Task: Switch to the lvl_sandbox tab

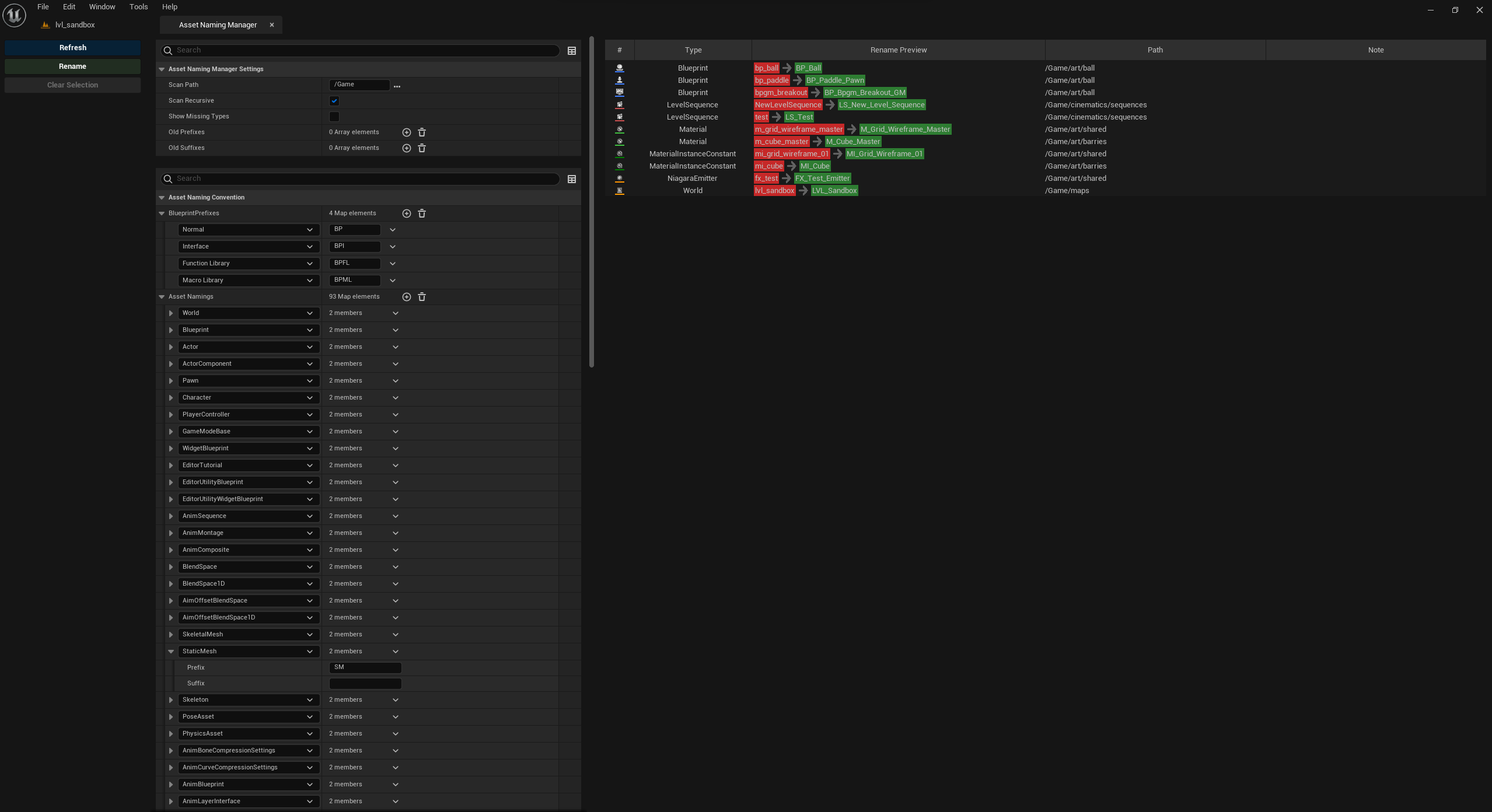Action: pyautogui.click(x=75, y=25)
